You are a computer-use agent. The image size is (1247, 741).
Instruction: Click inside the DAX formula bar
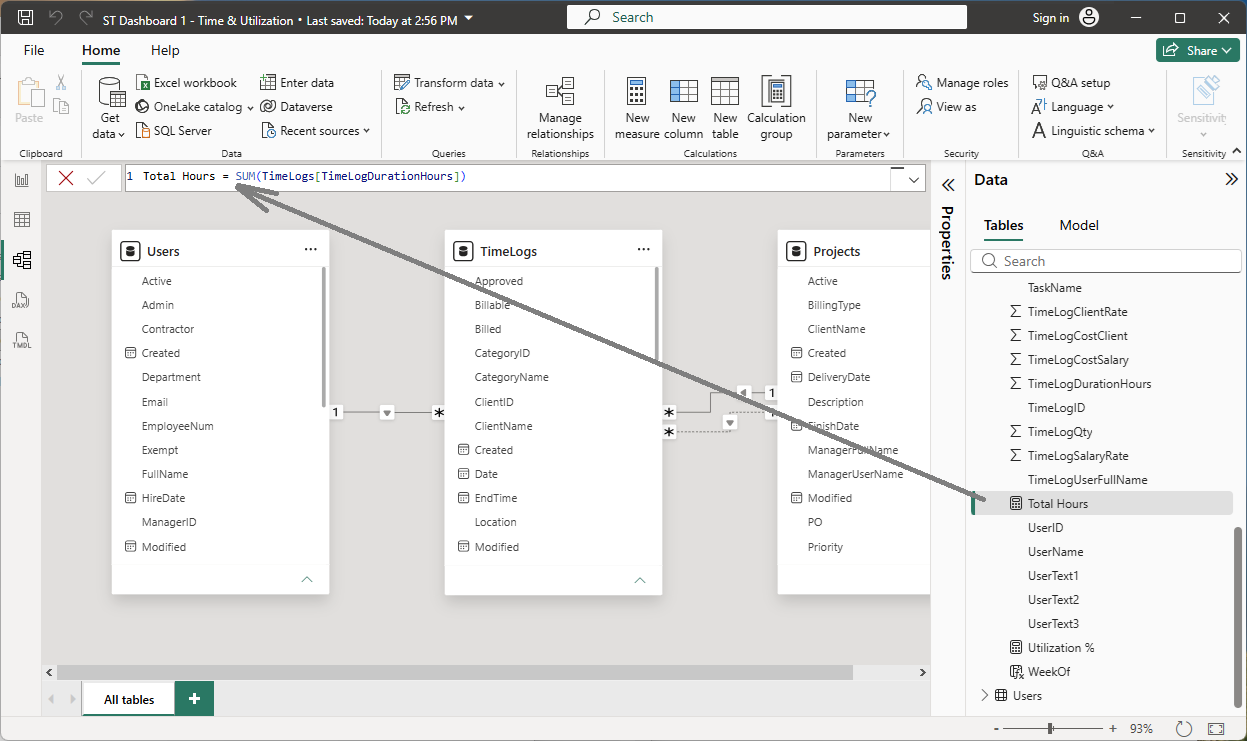pyautogui.click(x=507, y=177)
